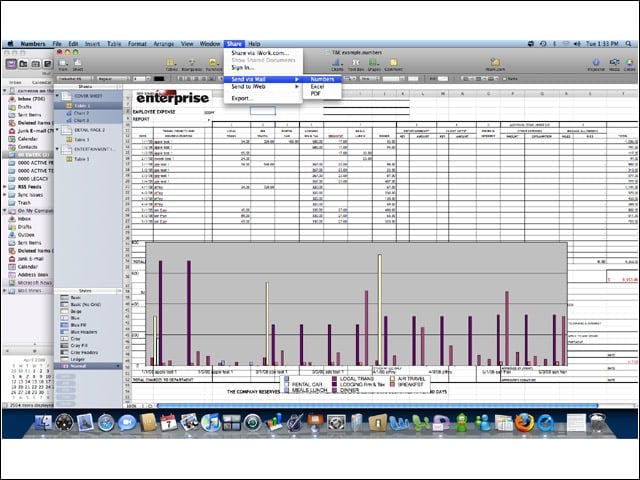
Task: Expand the RSS Feeds folder in Entourage
Action: click(x=5, y=187)
